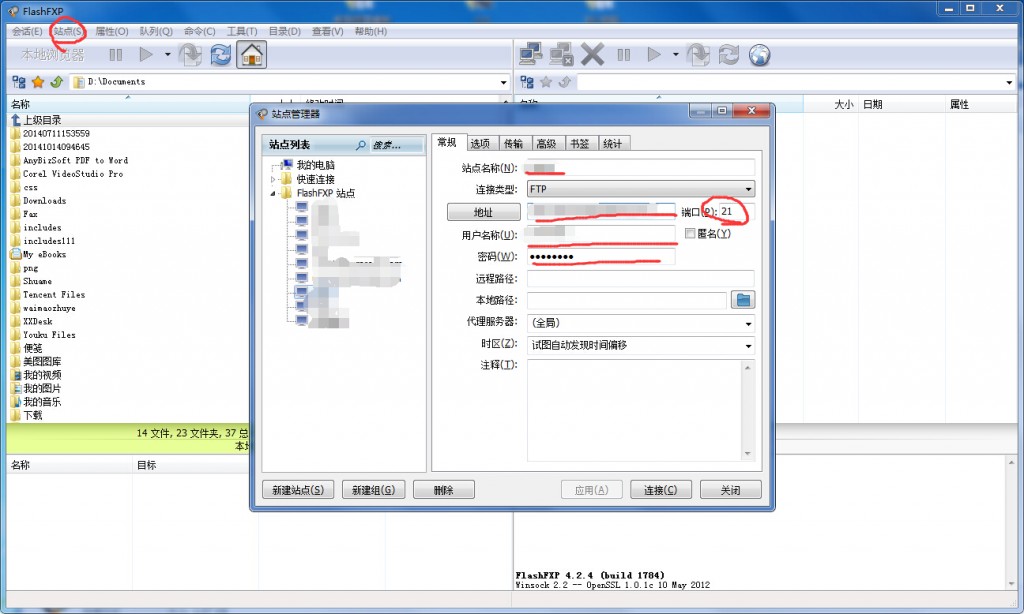Select the Downloads folder in local list
The height and width of the screenshot is (614, 1024).
[x=44, y=201]
